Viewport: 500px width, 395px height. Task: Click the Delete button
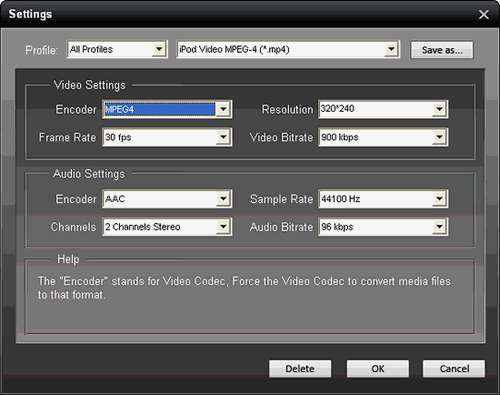coord(300,369)
